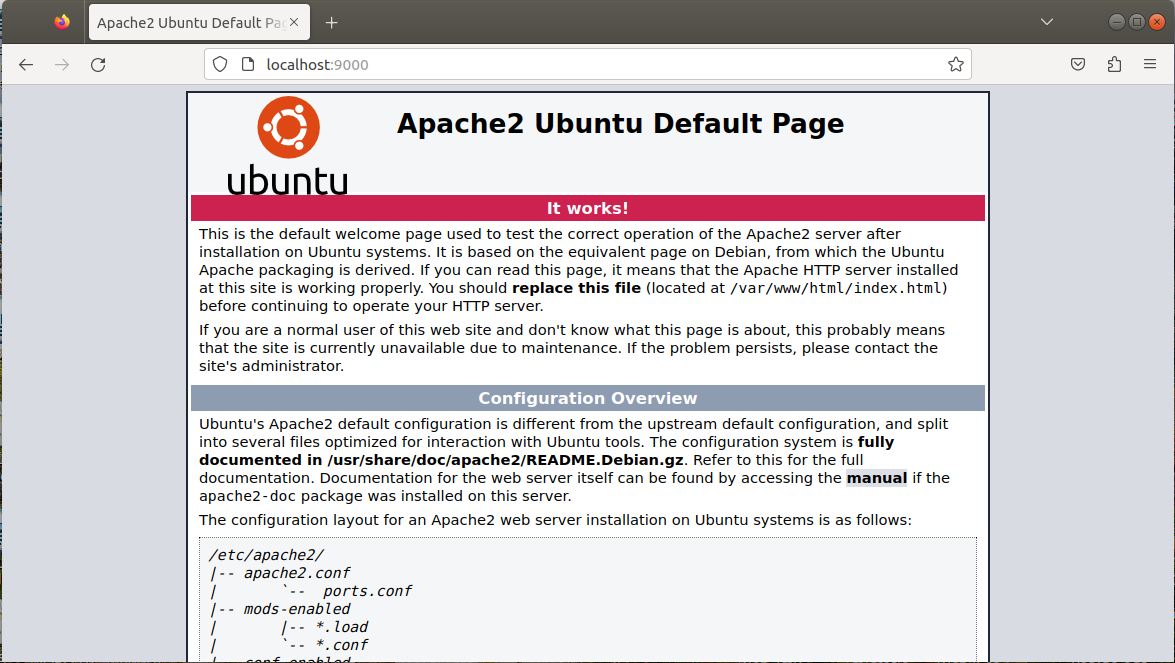Show site information for localhost

pos(248,65)
